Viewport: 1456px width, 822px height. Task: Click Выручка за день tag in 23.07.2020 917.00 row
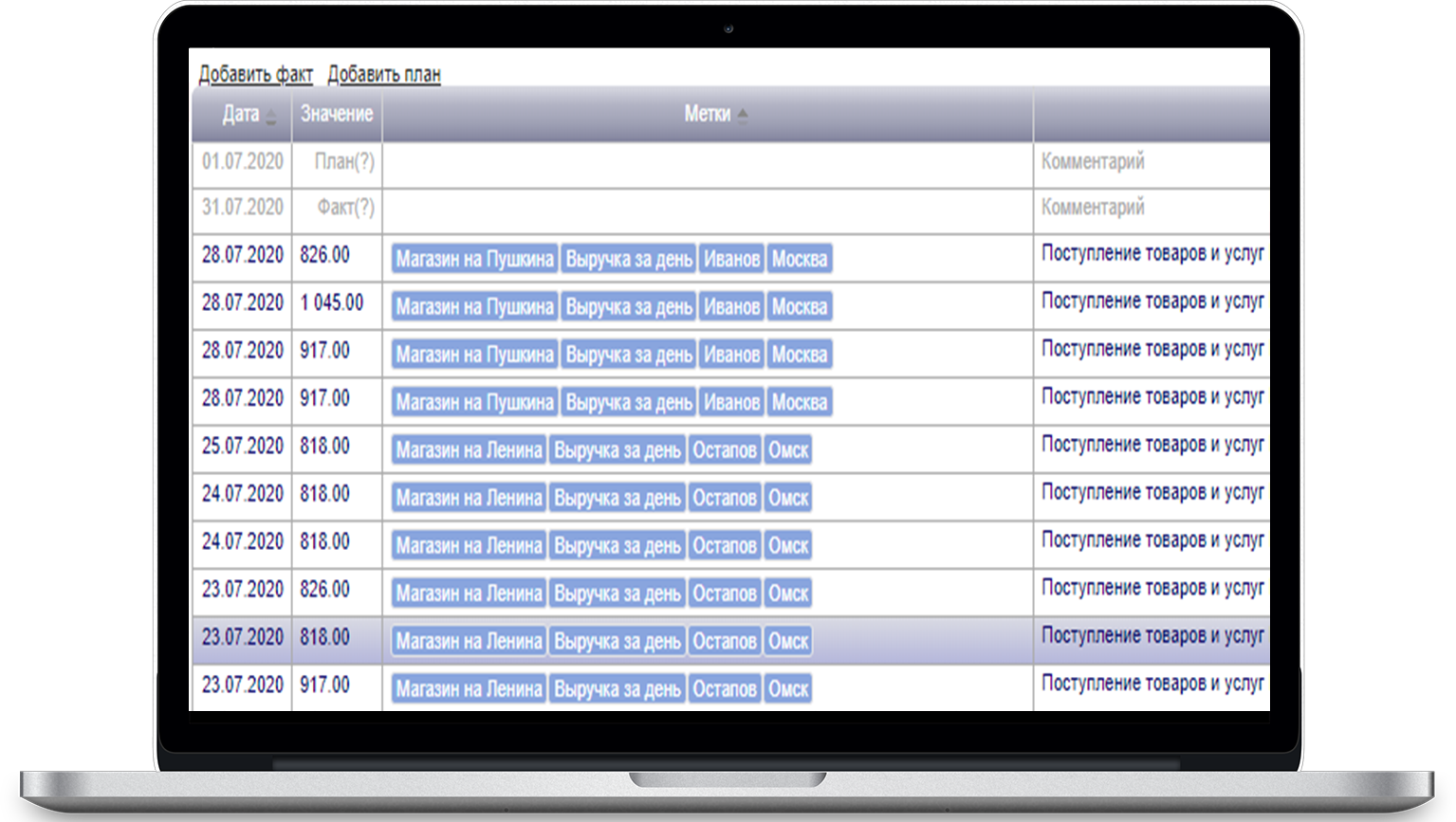617,689
